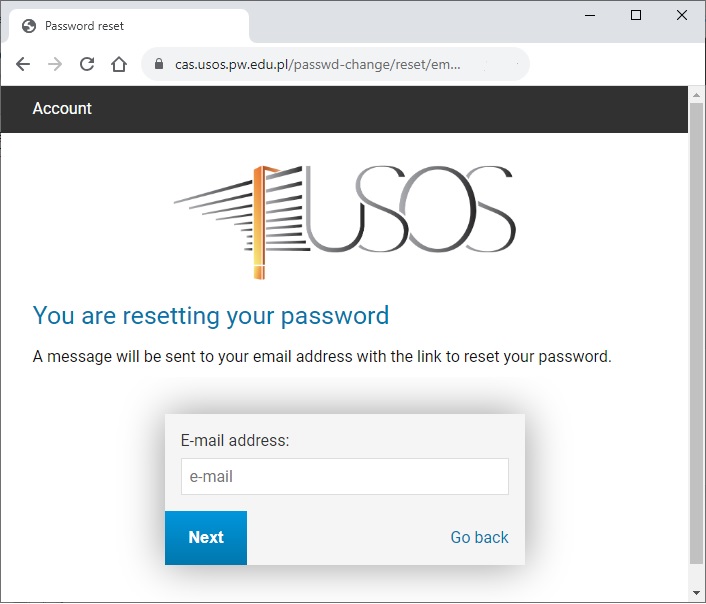Open the browser home page icon
706x604 pixels.
tap(119, 64)
